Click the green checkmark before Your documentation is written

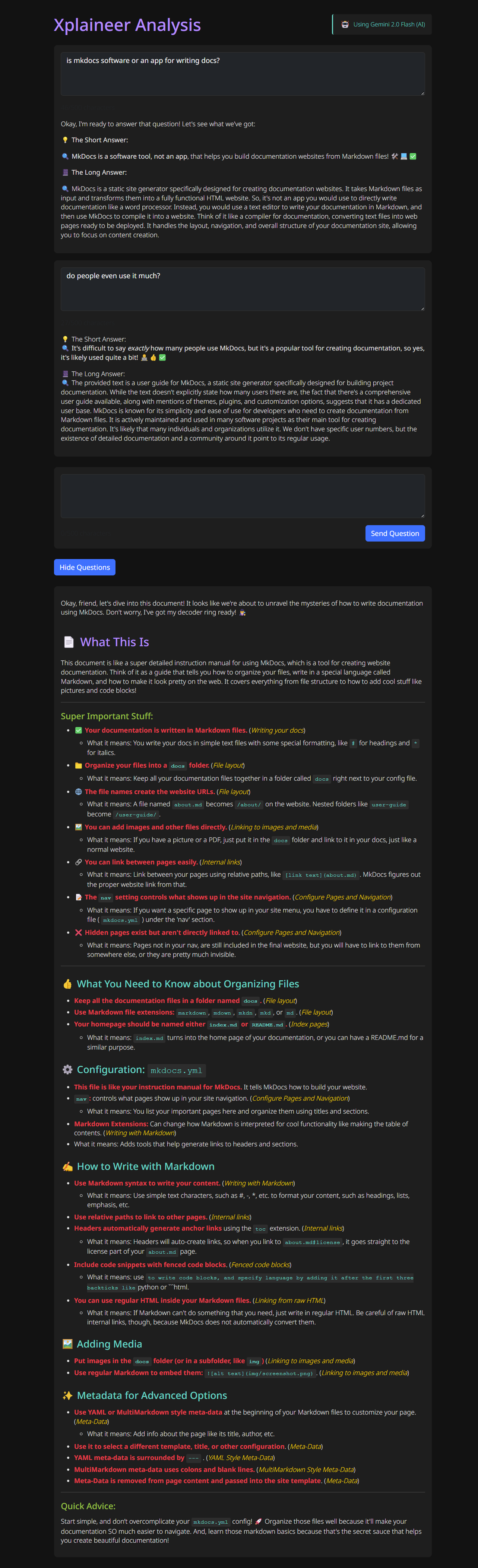click(79, 730)
